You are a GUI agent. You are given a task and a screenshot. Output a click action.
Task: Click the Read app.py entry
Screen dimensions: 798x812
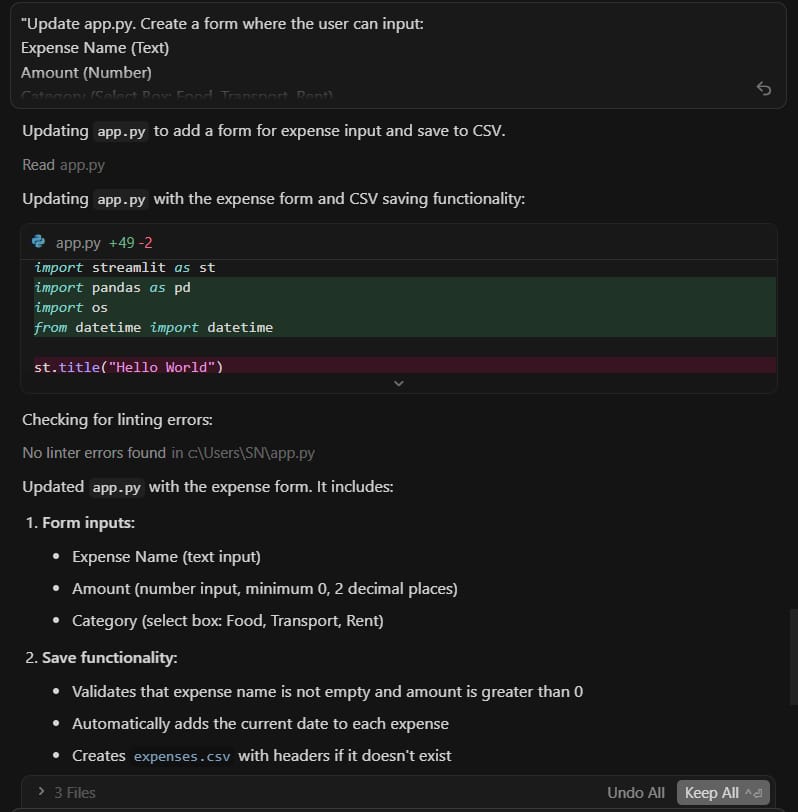[63, 164]
